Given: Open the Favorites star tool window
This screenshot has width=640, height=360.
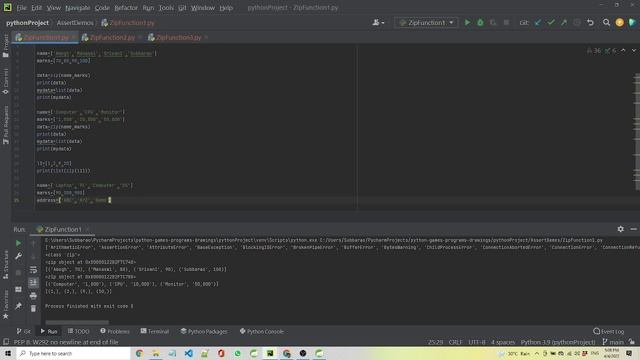Looking at the screenshot, I should point(6,305).
